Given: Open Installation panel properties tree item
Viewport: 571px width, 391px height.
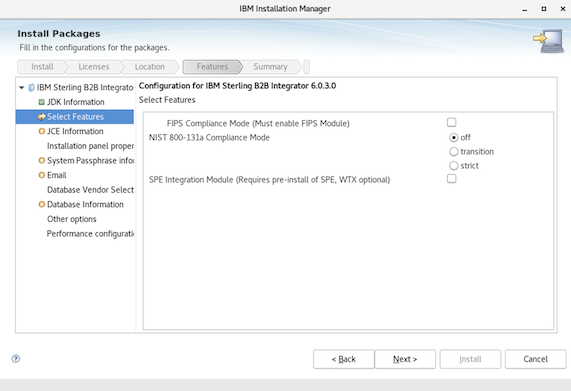Looking at the screenshot, I should pos(90,146).
